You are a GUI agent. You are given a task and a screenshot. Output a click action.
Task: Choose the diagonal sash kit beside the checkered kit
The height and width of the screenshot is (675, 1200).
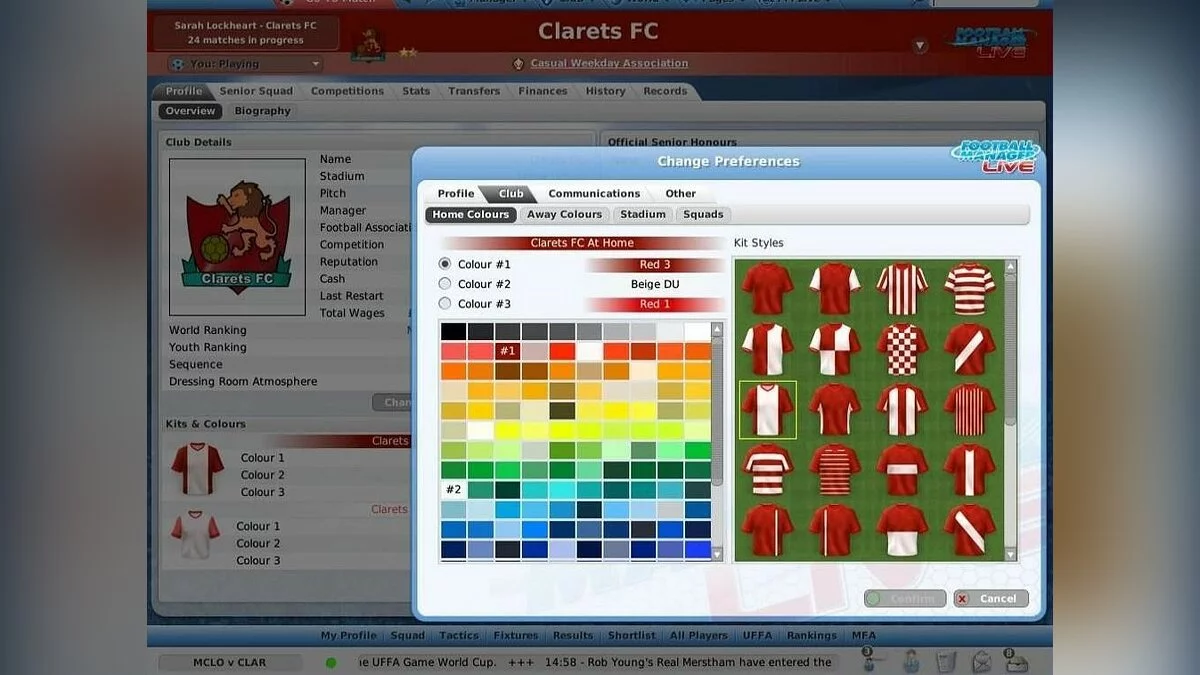(969, 349)
